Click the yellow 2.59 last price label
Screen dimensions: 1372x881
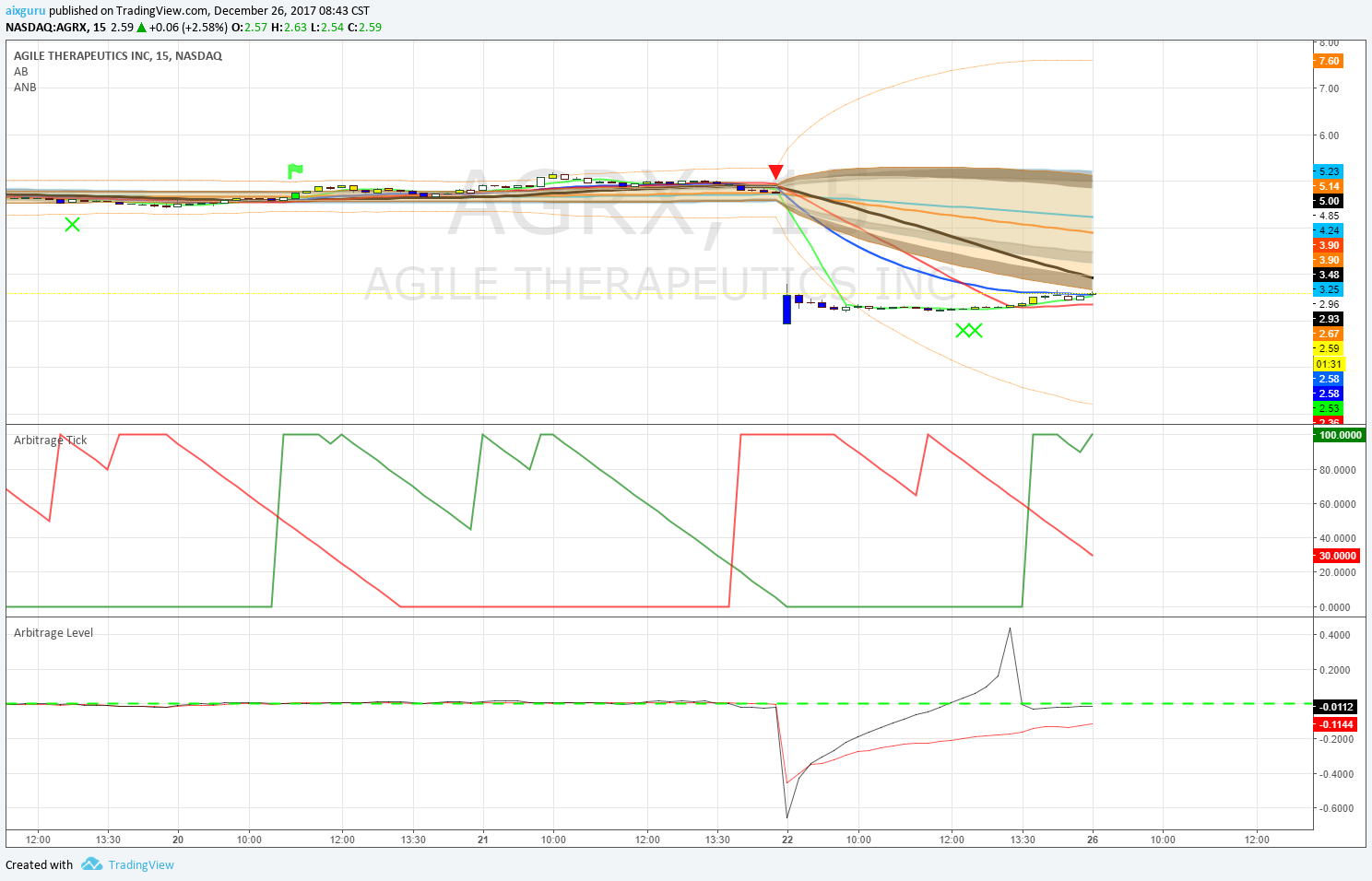[x=1329, y=348]
